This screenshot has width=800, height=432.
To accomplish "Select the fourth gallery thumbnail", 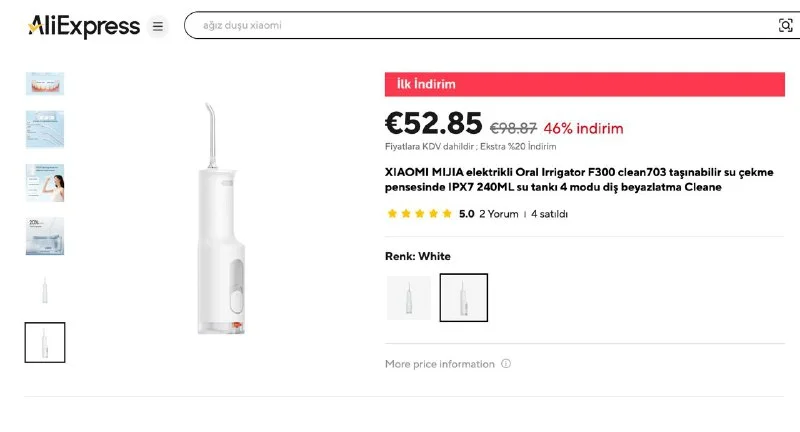I will (45, 236).
